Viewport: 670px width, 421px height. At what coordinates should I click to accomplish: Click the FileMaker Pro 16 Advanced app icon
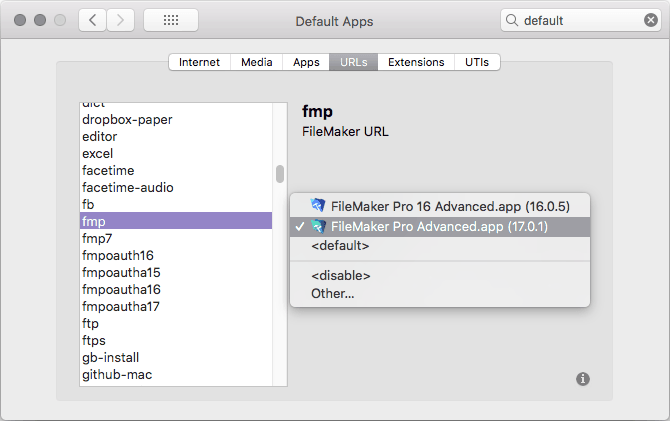pos(317,206)
